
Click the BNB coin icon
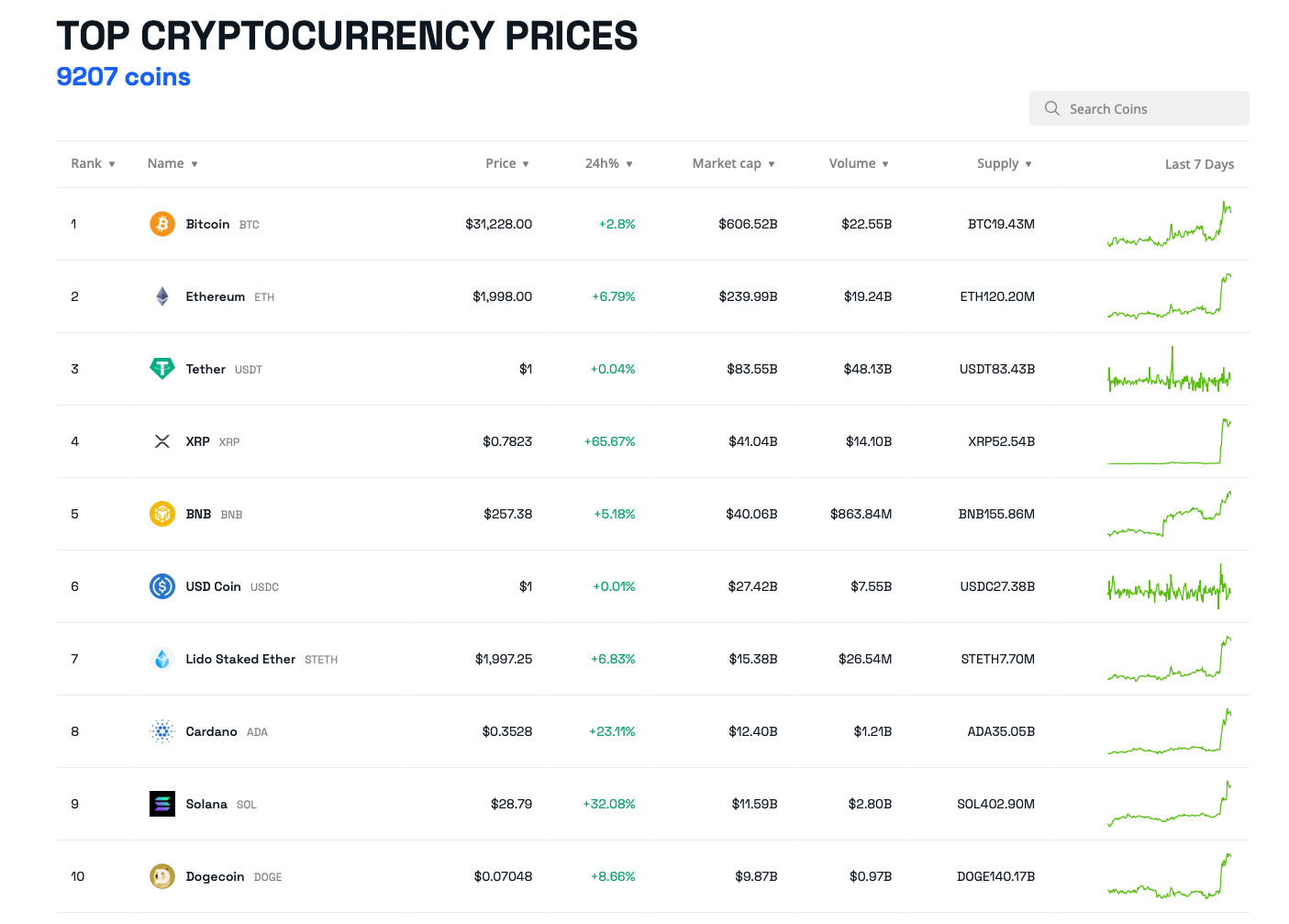[x=162, y=514]
